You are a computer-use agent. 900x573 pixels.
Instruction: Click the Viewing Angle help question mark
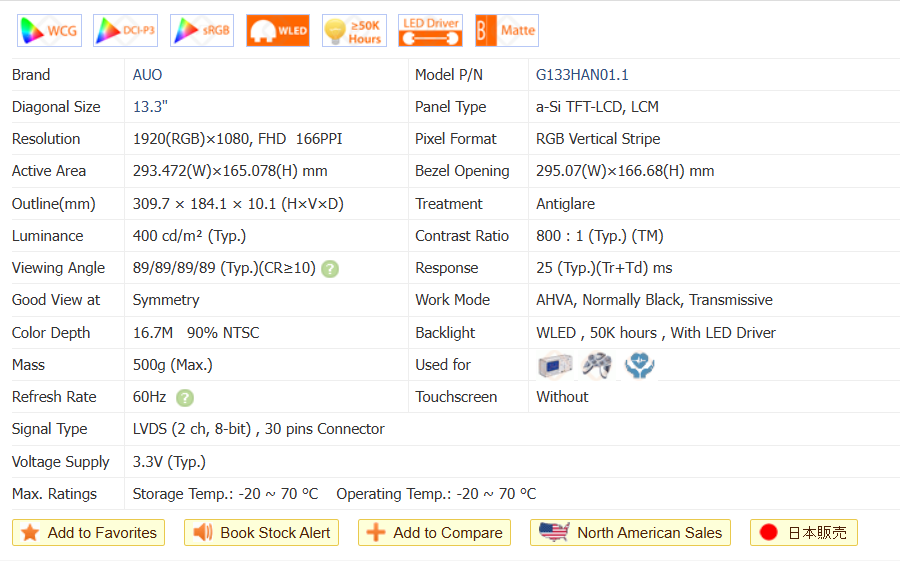330,268
